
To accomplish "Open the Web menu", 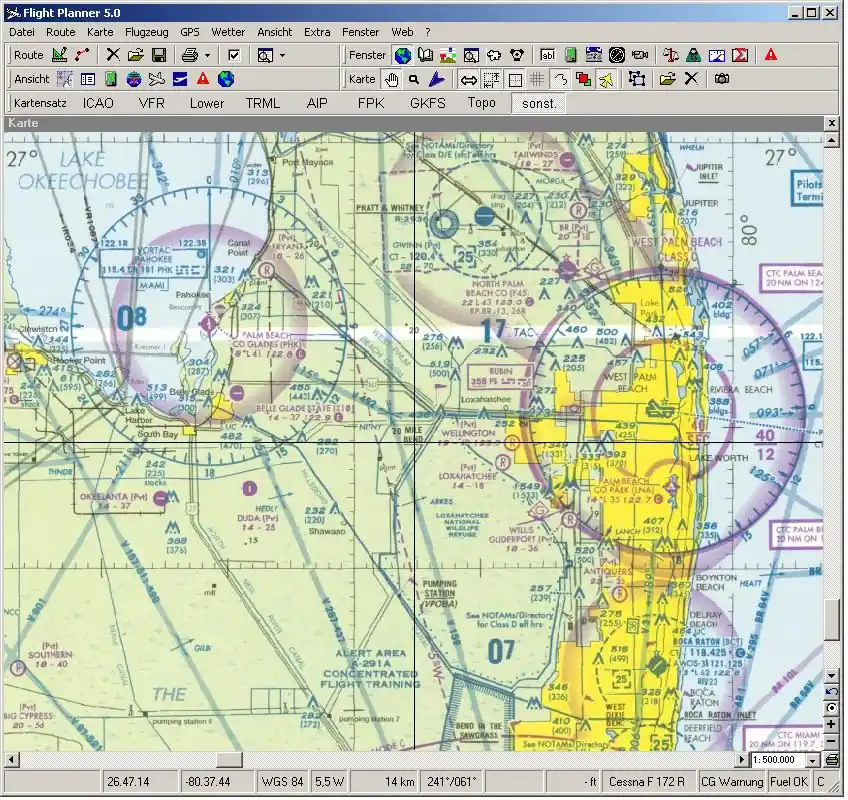I will [x=402, y=32].
